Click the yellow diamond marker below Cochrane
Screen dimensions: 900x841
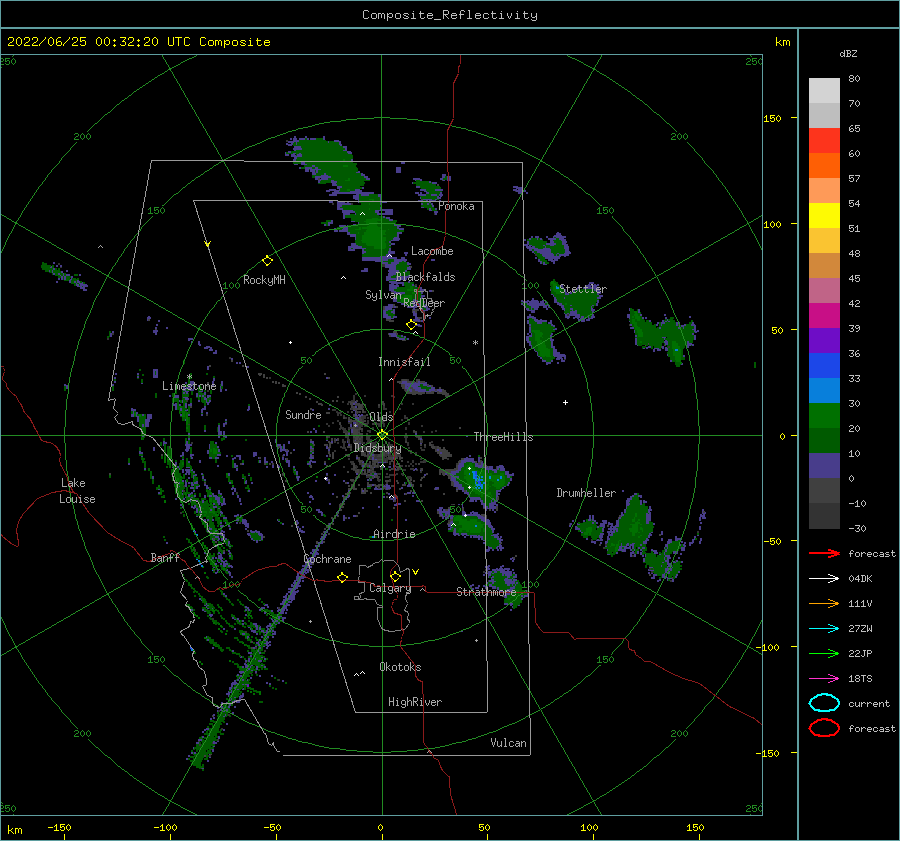click(343, 578)
